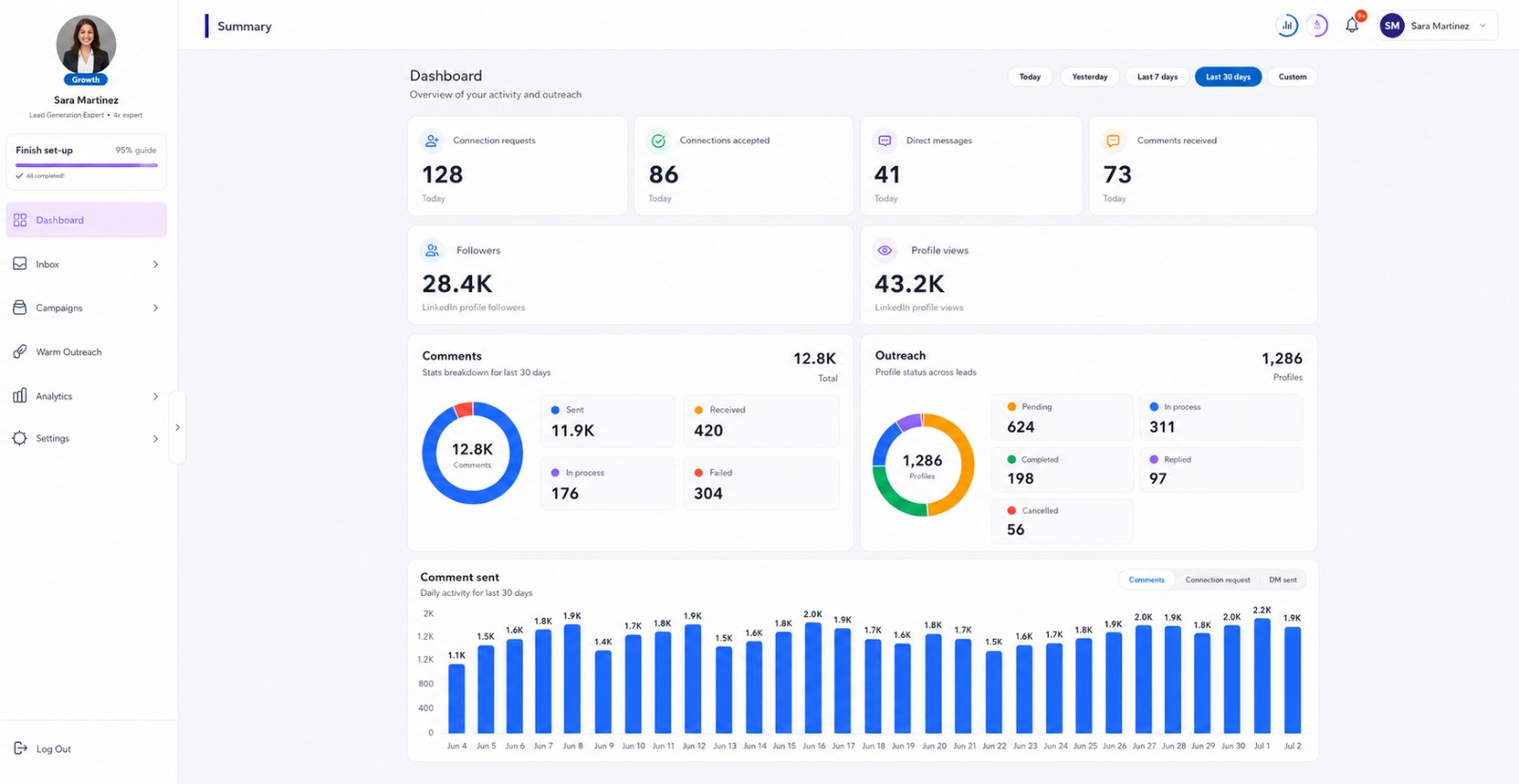Viewport: 1519px width, 784px height.
Task: Click the Outreach donut chart
Action: pos(923,465)
